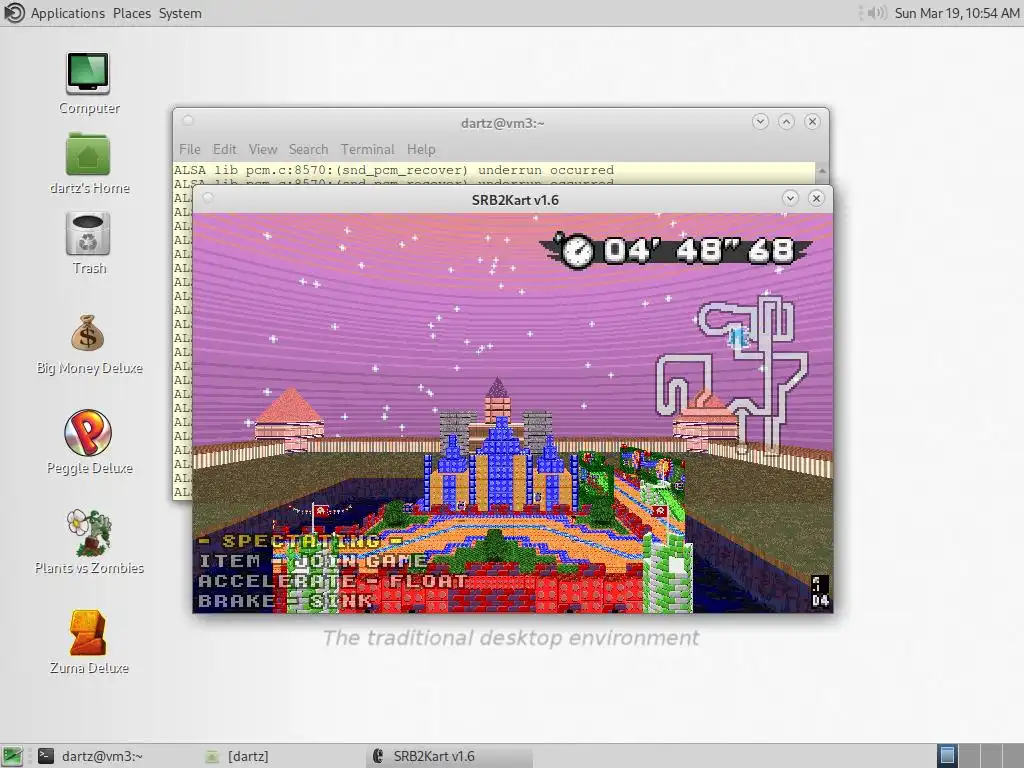Minimize the SRB2Kart v1.6 window
The width and height of the screenshot is (1024, 768).
(790, 199)
